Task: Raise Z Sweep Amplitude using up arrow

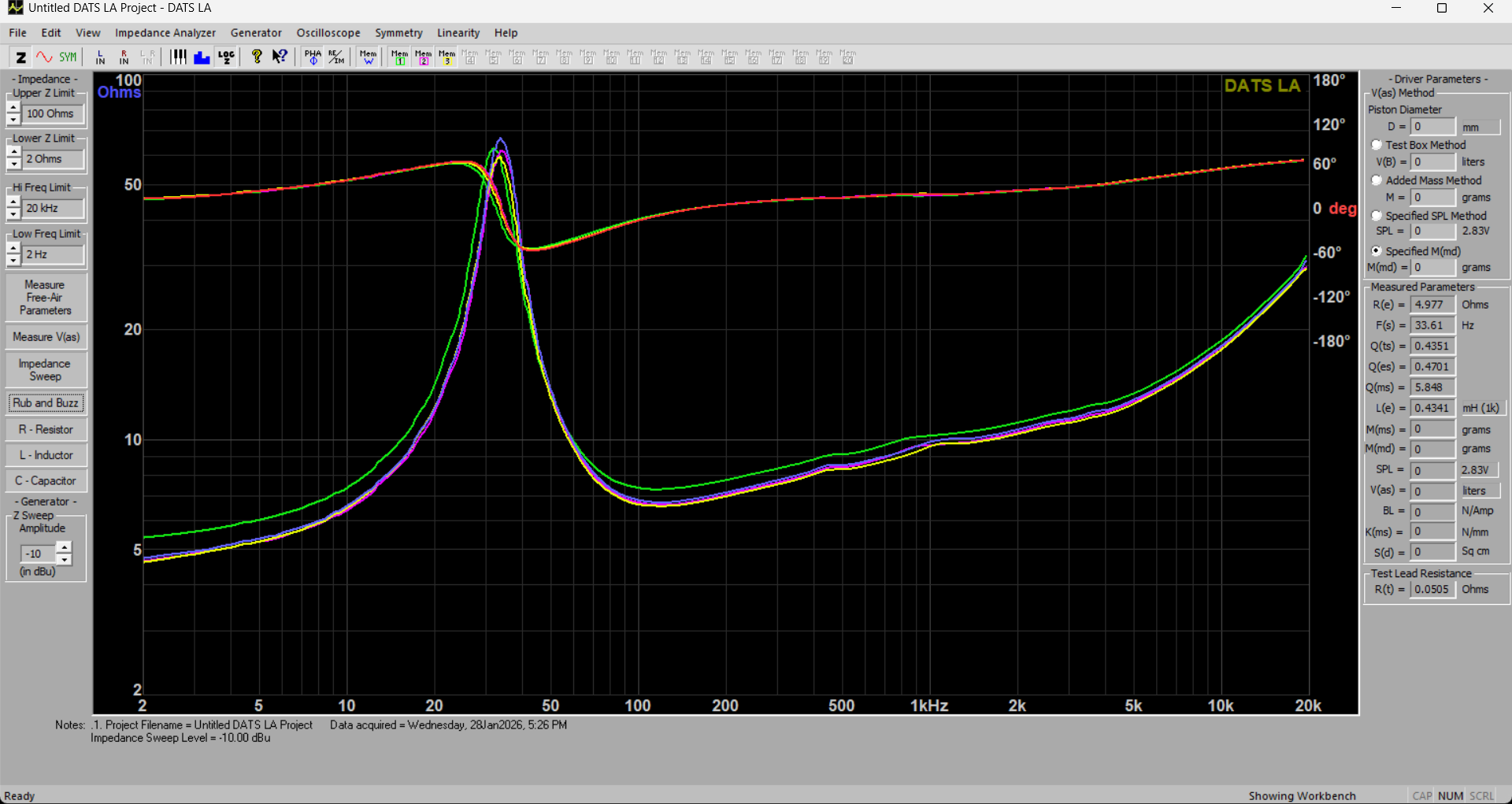Action: click(x=65, y=547)
